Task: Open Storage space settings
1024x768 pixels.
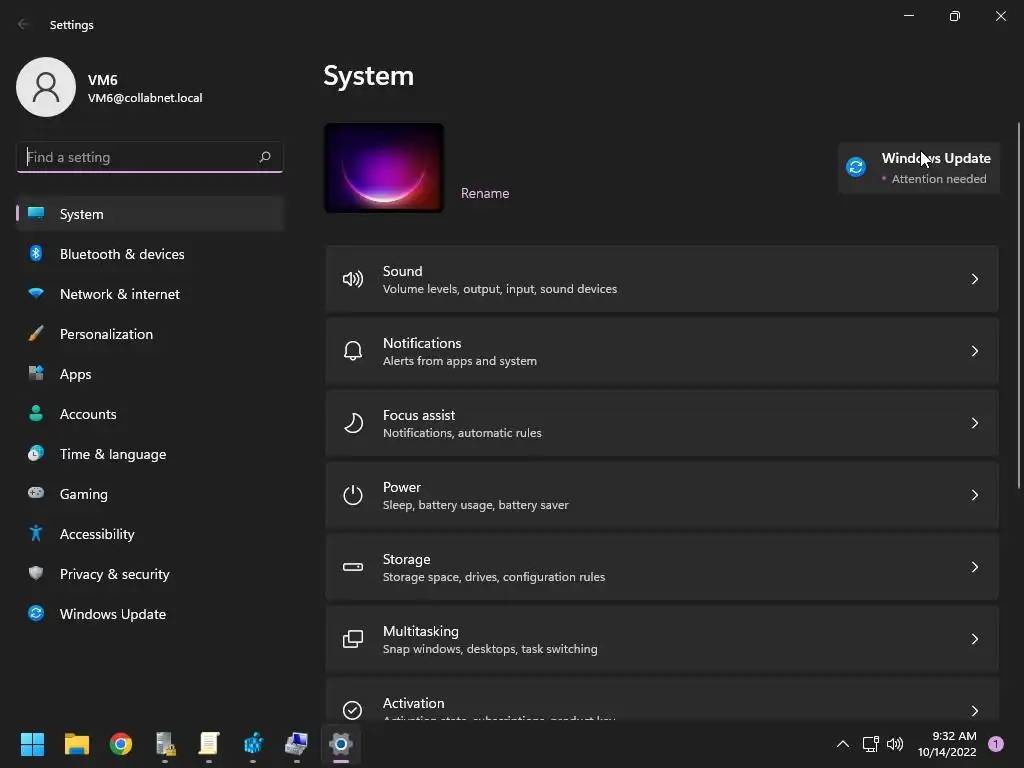Action: pyautogui.click(x=662, y=567)
